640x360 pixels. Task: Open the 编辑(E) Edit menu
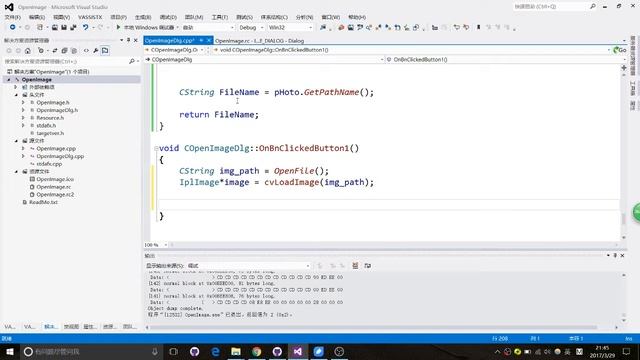tap(37, 17)
